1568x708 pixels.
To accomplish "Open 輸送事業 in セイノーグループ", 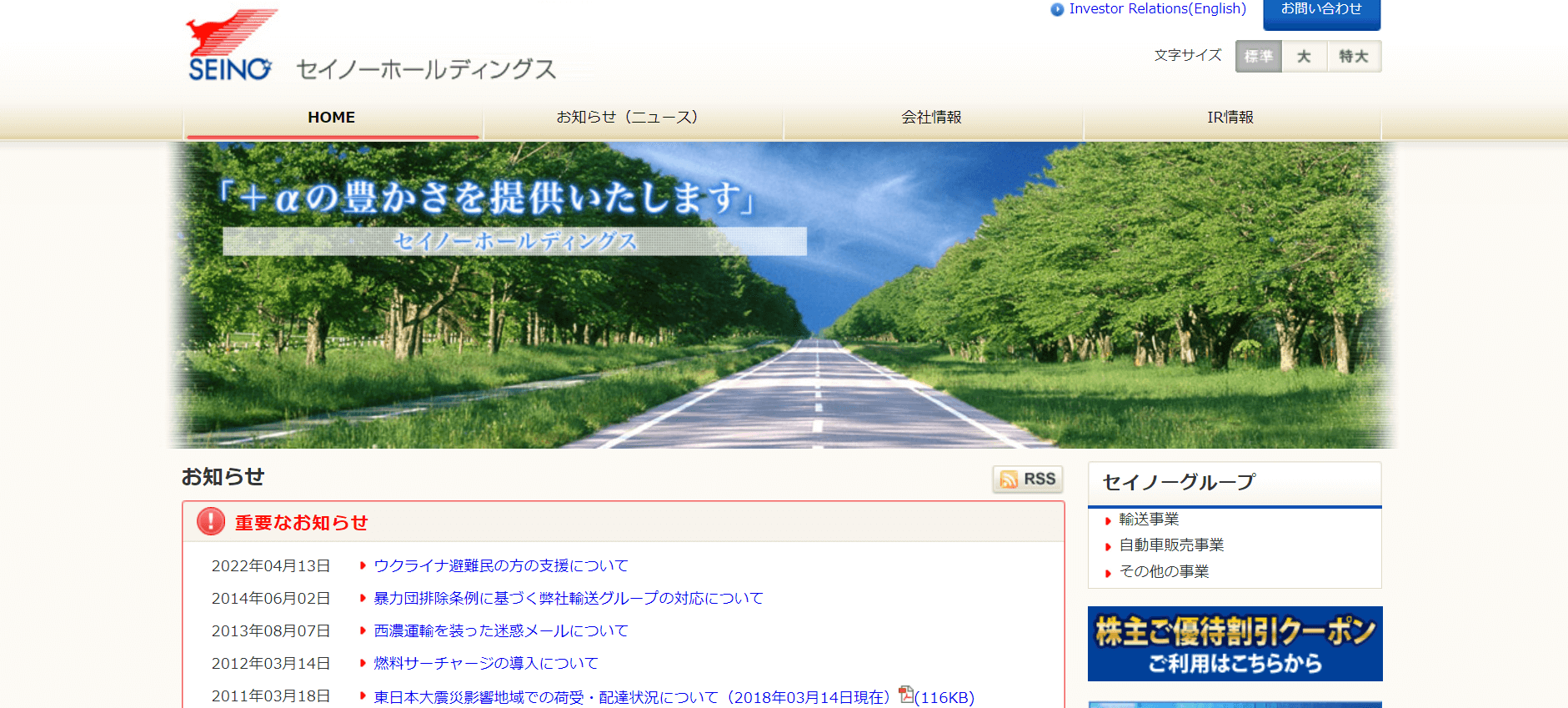I will click(1149, 519).
